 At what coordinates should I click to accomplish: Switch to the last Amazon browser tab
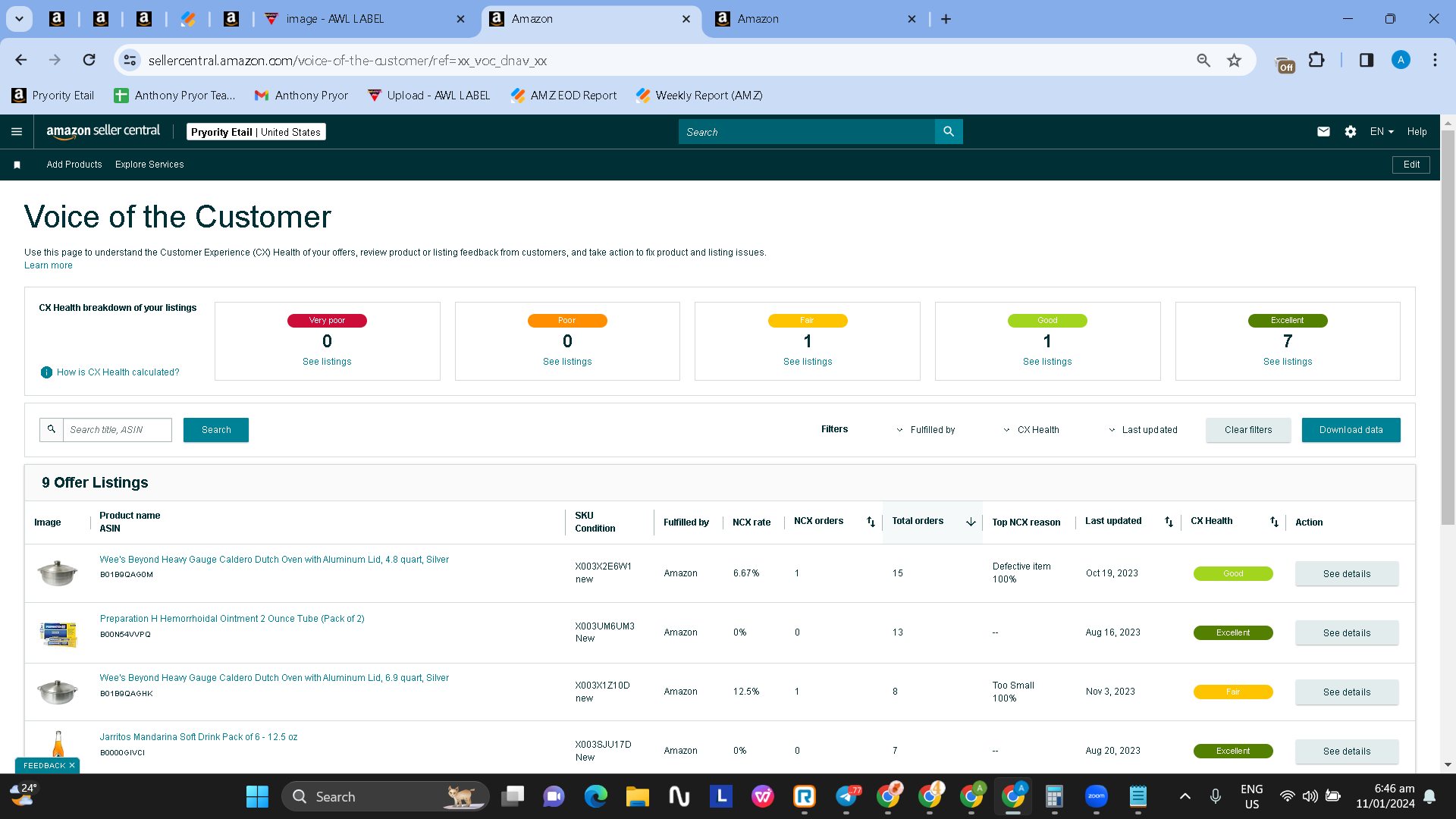pyautogui.click(x=815, y=19)
